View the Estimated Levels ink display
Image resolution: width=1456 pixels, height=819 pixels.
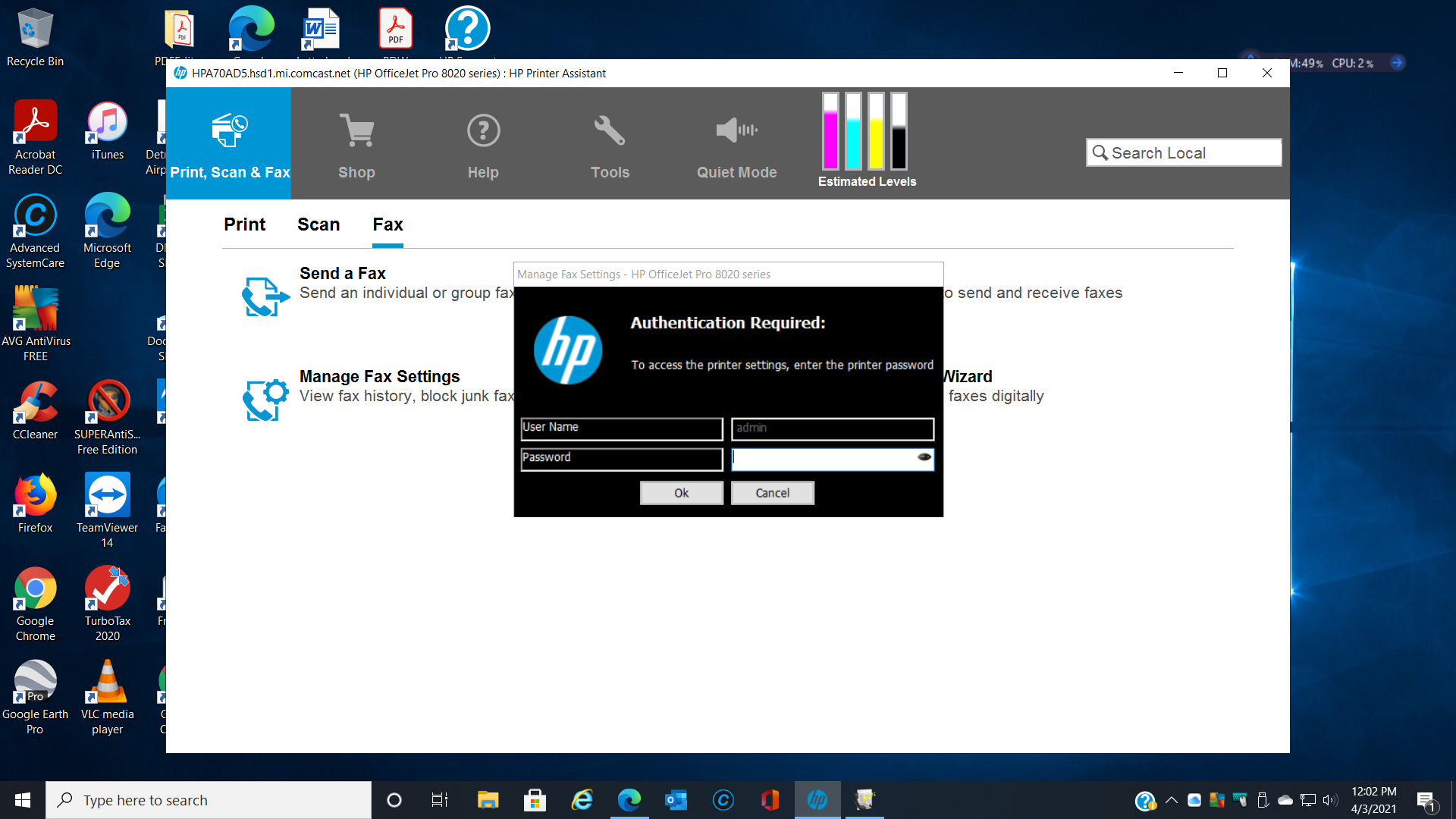866,136
